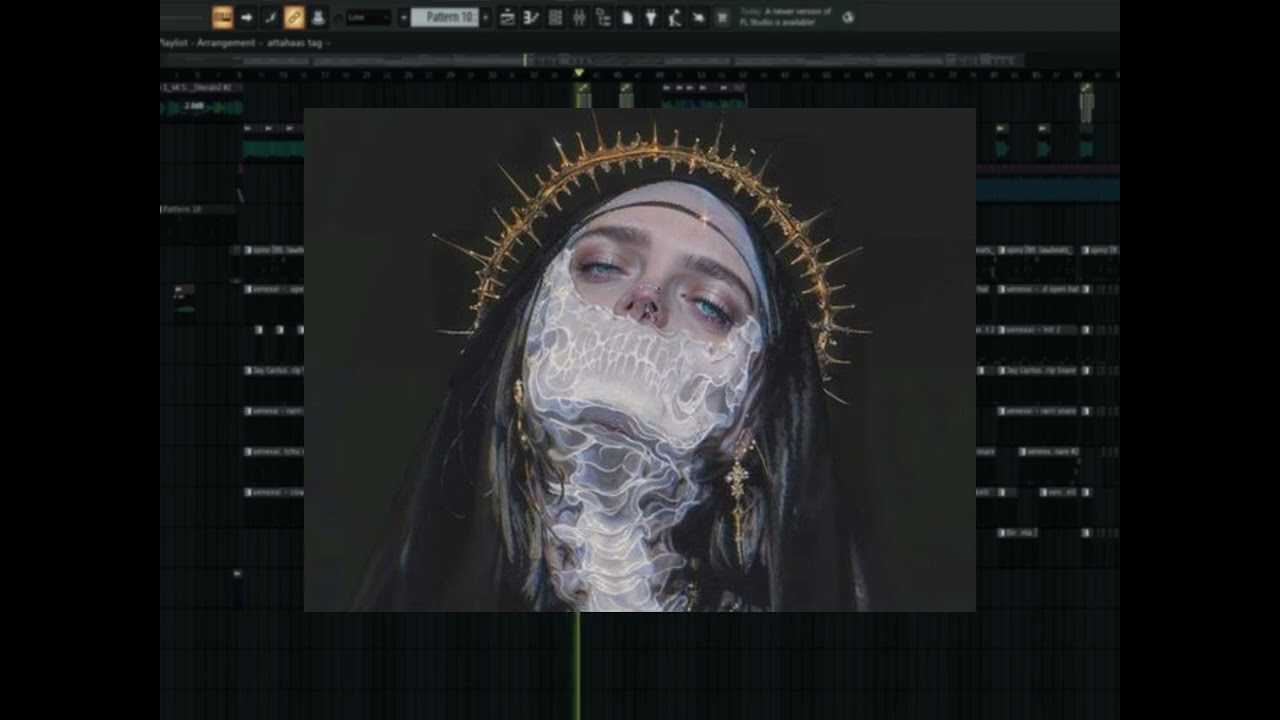1280x720 pixels.
Task: Open the plugin plug icon
Action: coord(651,17)
